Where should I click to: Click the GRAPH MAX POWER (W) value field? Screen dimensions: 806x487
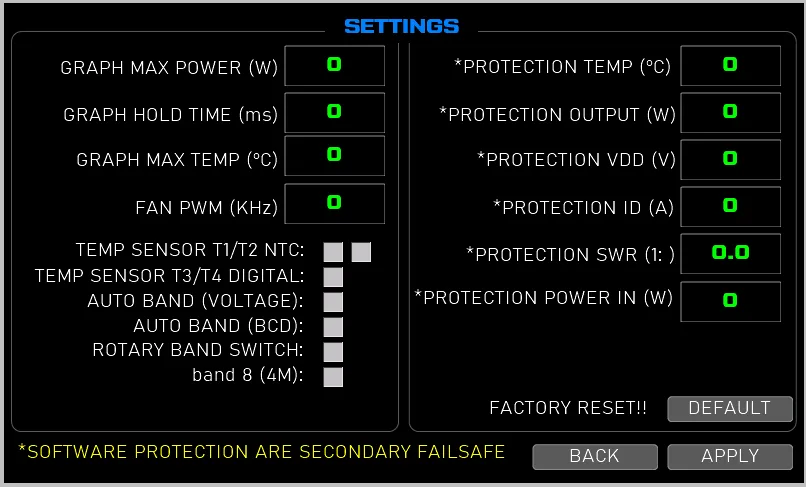pos(335,65)
